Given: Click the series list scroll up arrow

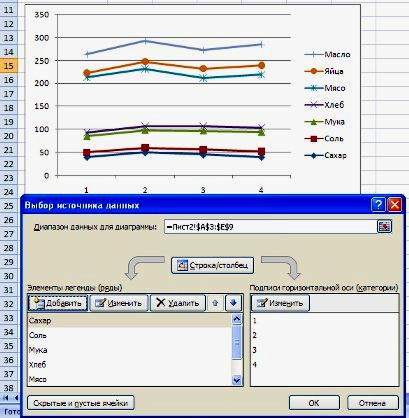Looking at the screenshot, I should pyautogui.click(x=237, y=319).
